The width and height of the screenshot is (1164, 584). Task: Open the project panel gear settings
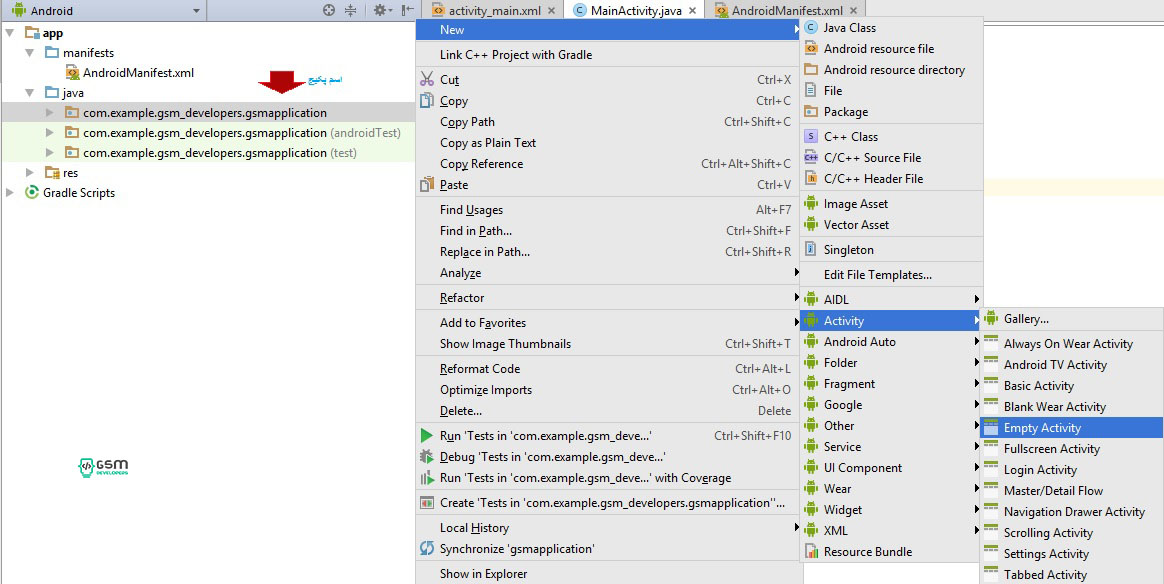[382, 10]
